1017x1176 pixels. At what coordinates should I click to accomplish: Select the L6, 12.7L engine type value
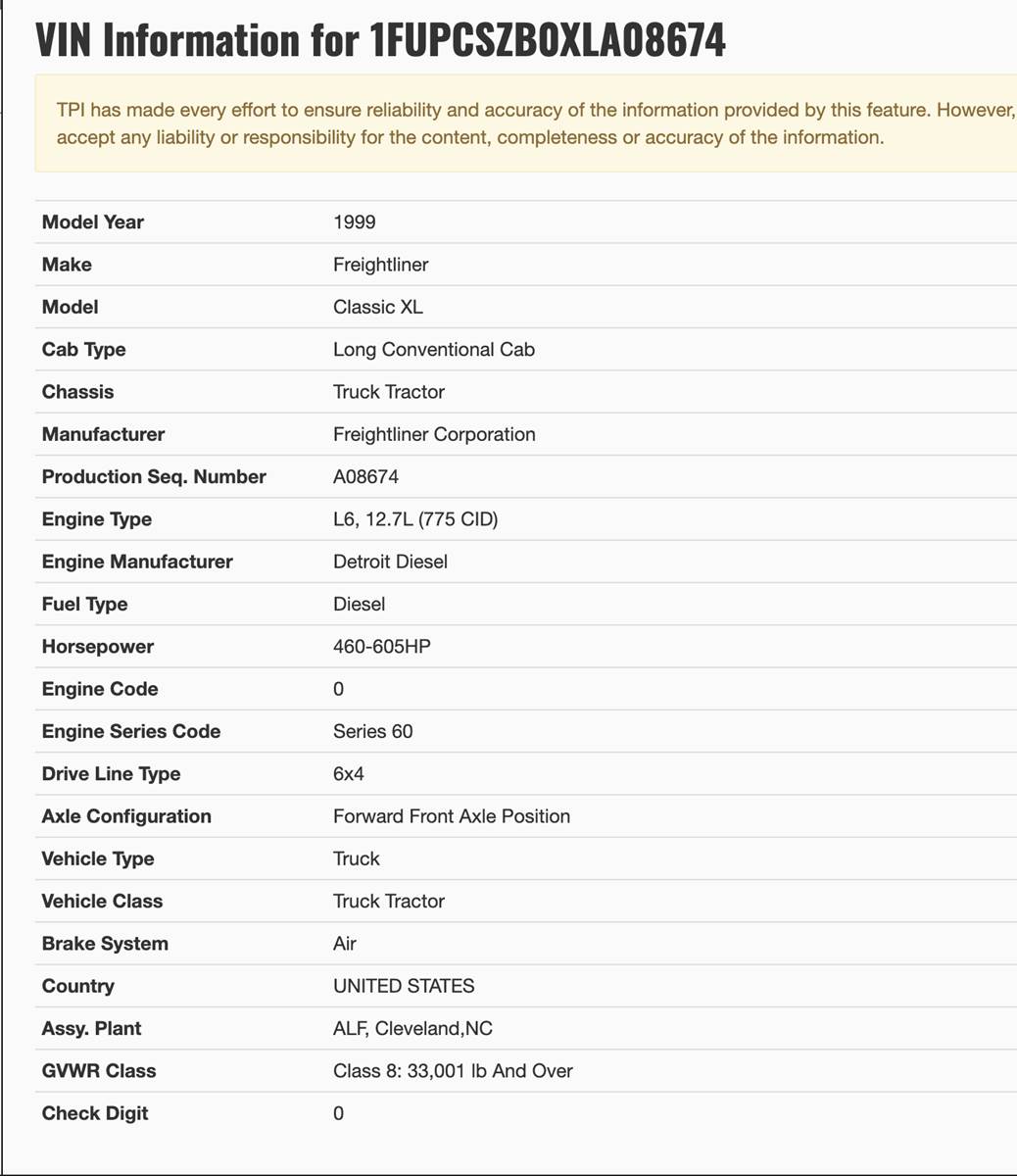(415, 519)
